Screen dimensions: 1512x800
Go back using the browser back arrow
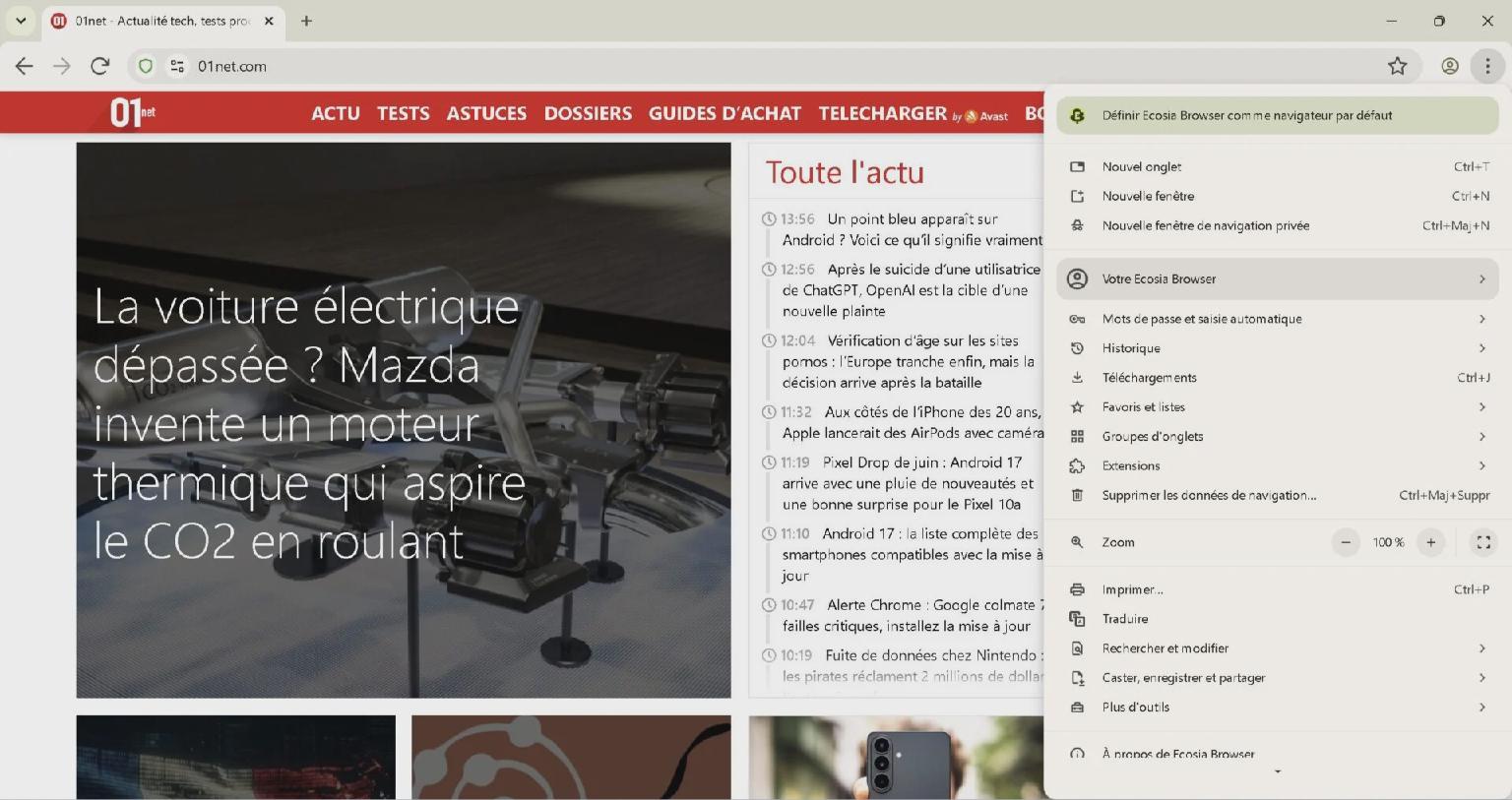click(25, 66)
